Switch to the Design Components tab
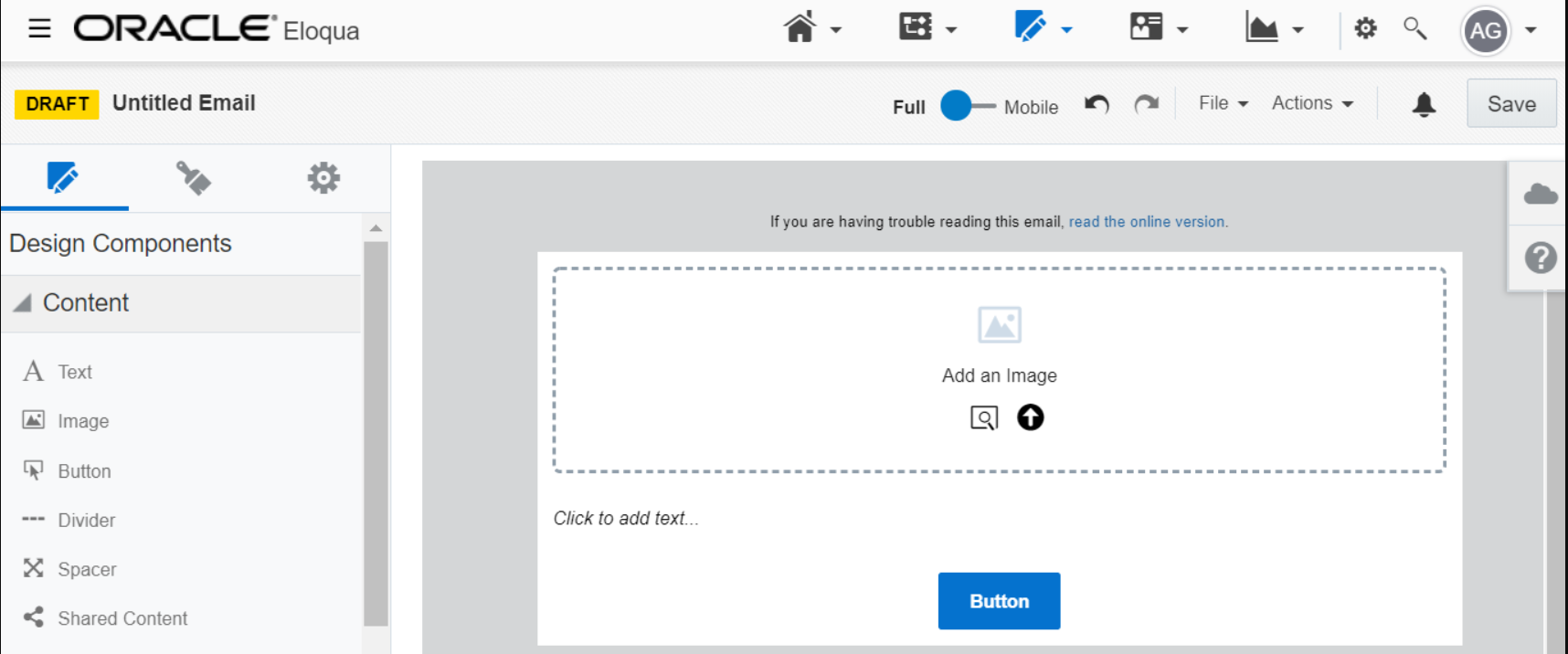 pyautogui.click(x=63, y=177)
